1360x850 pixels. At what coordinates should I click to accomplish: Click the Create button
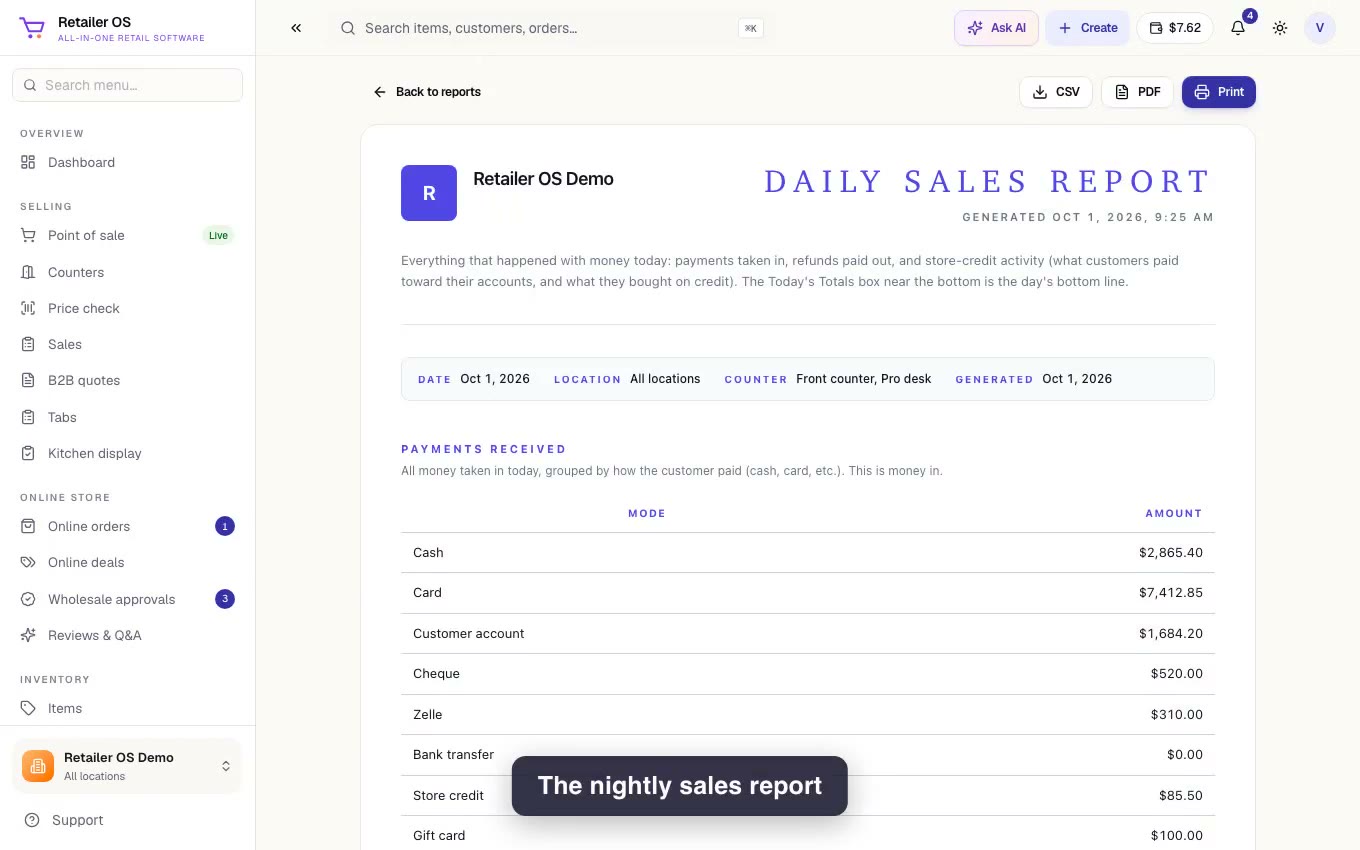1088,28
